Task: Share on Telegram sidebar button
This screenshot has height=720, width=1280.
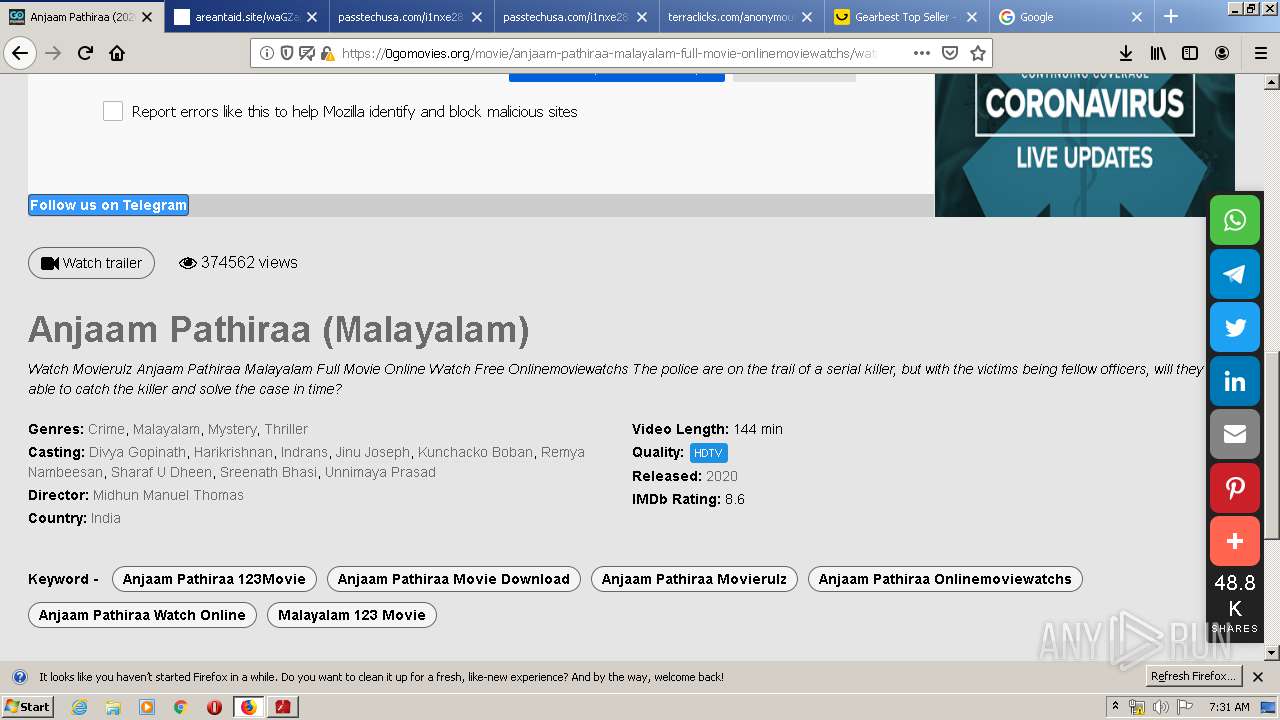Action: [x=1235, y=274]
